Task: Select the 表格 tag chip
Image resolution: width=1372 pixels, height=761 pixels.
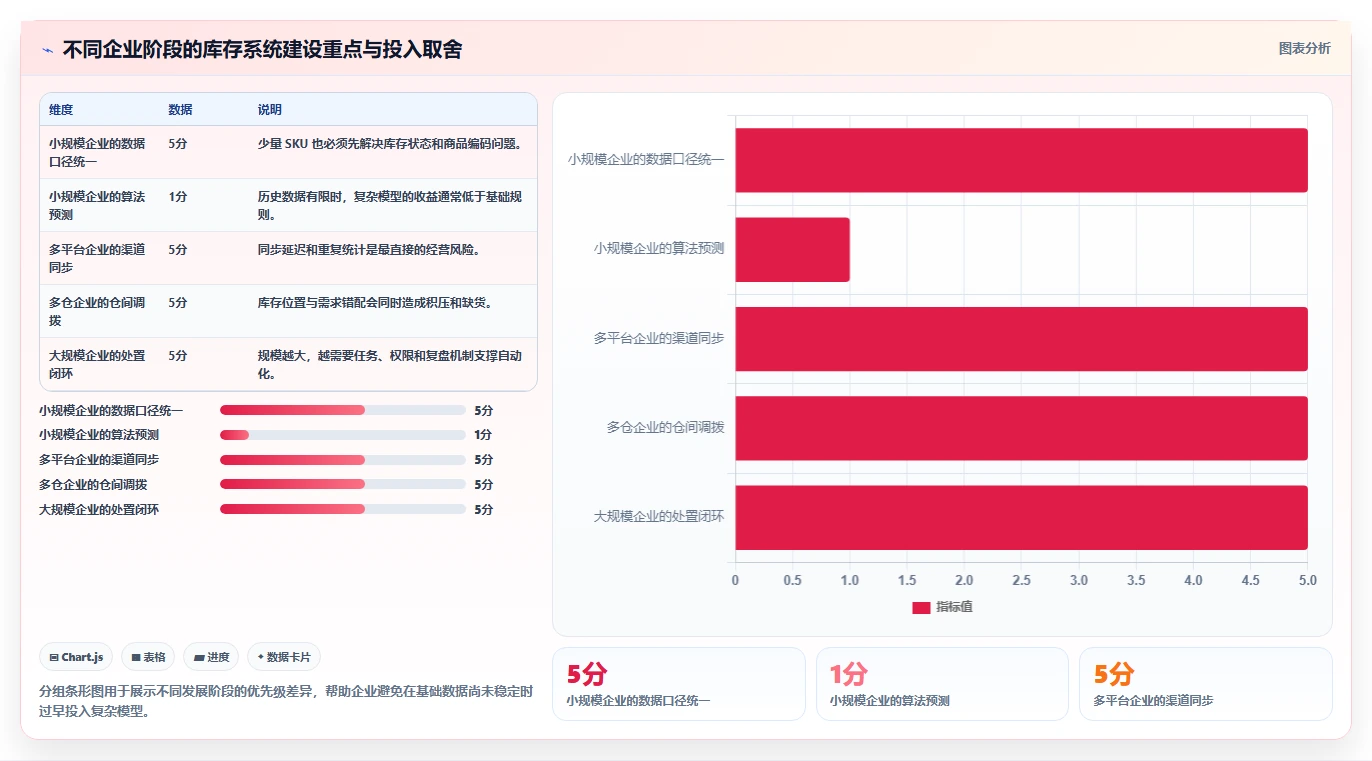Action: (148, 657)
